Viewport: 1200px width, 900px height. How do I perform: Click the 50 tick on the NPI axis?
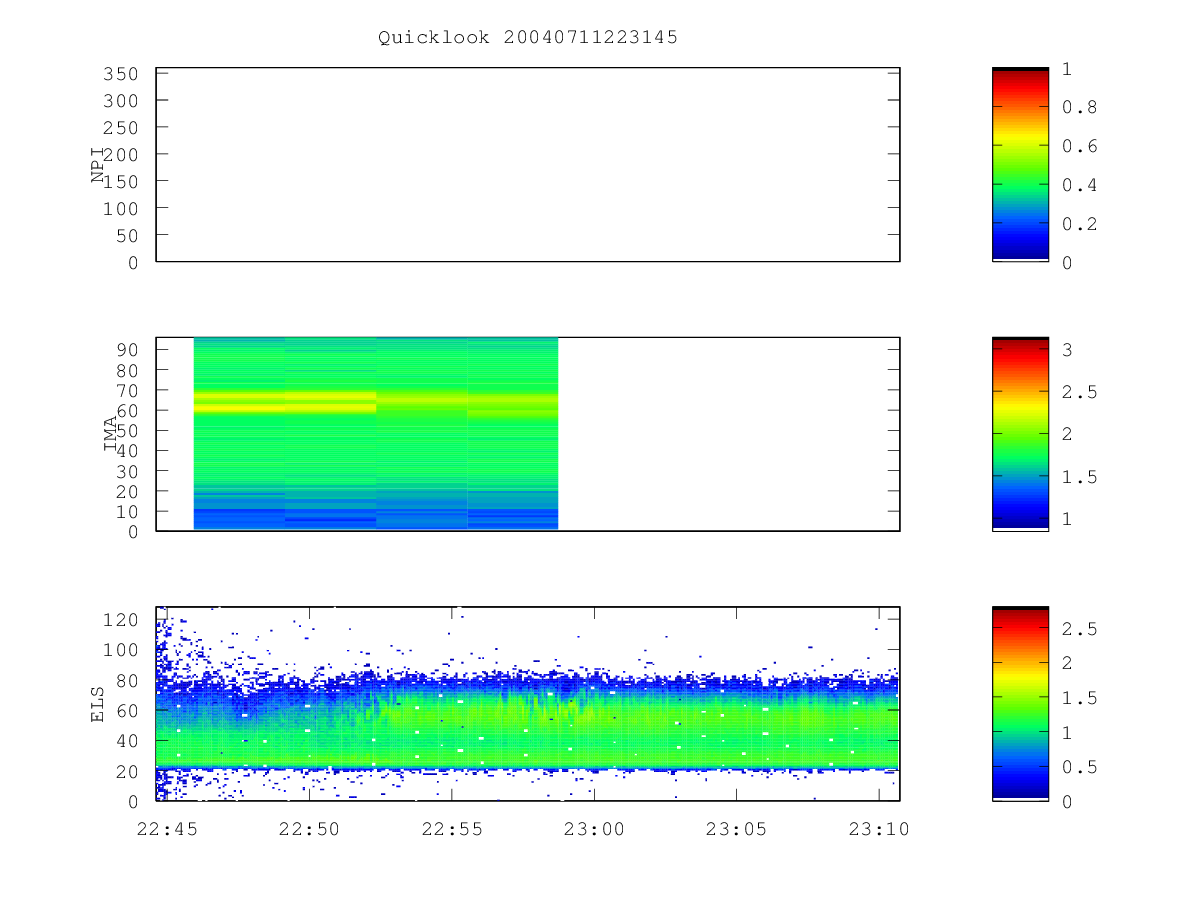tap(127, 235)
